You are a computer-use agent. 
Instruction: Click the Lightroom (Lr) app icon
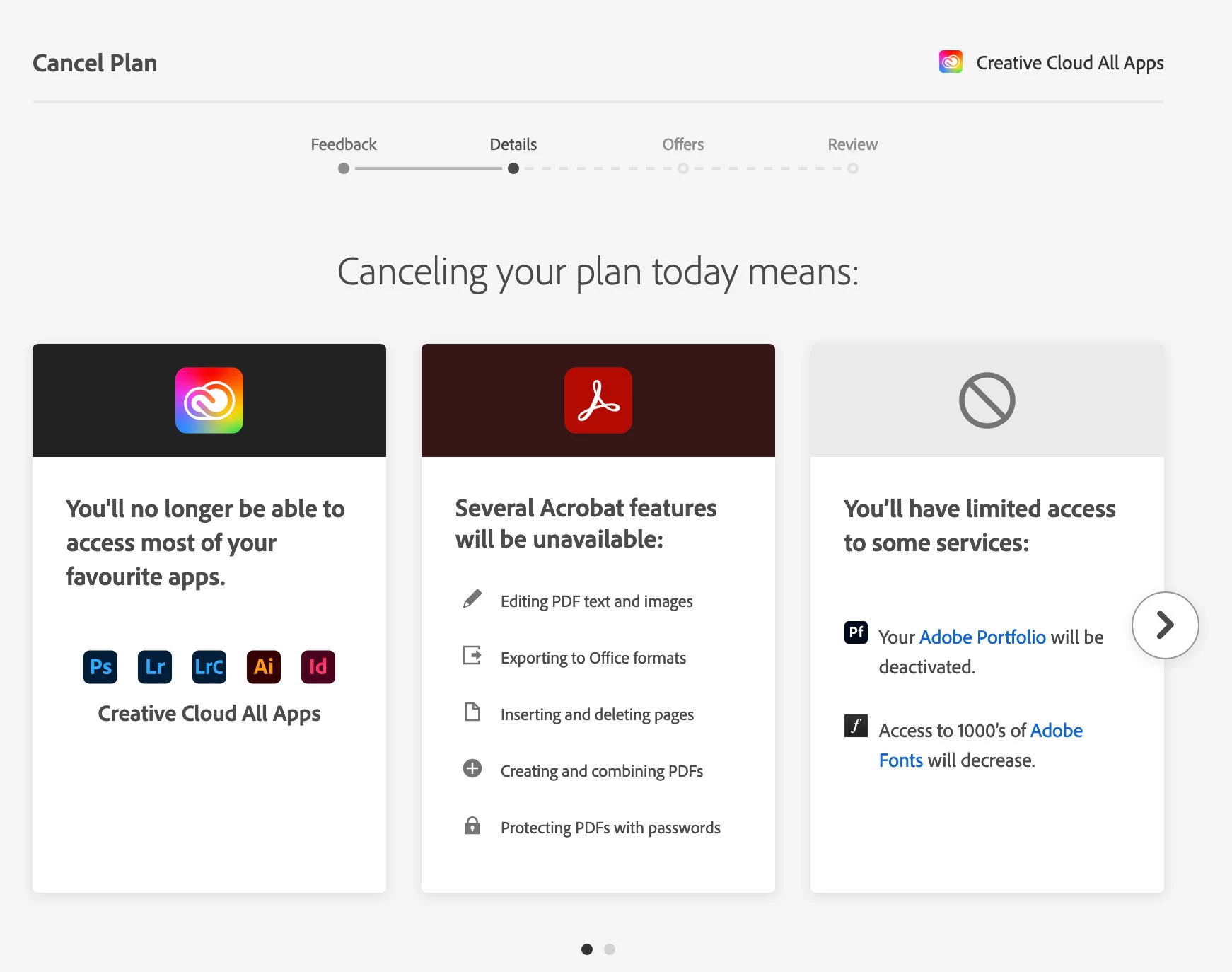[155, 666]
